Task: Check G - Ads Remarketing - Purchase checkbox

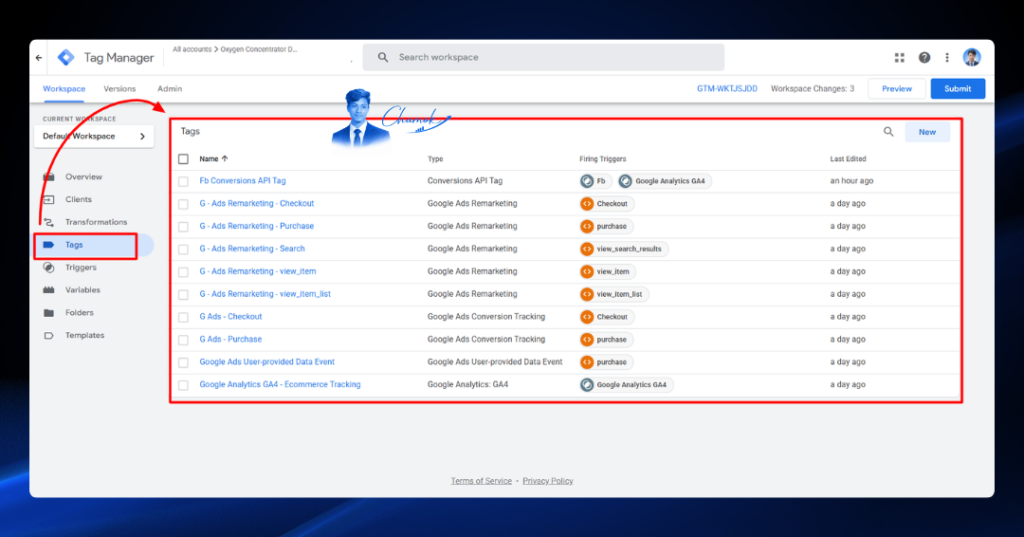Action: [x=184, y=227]
